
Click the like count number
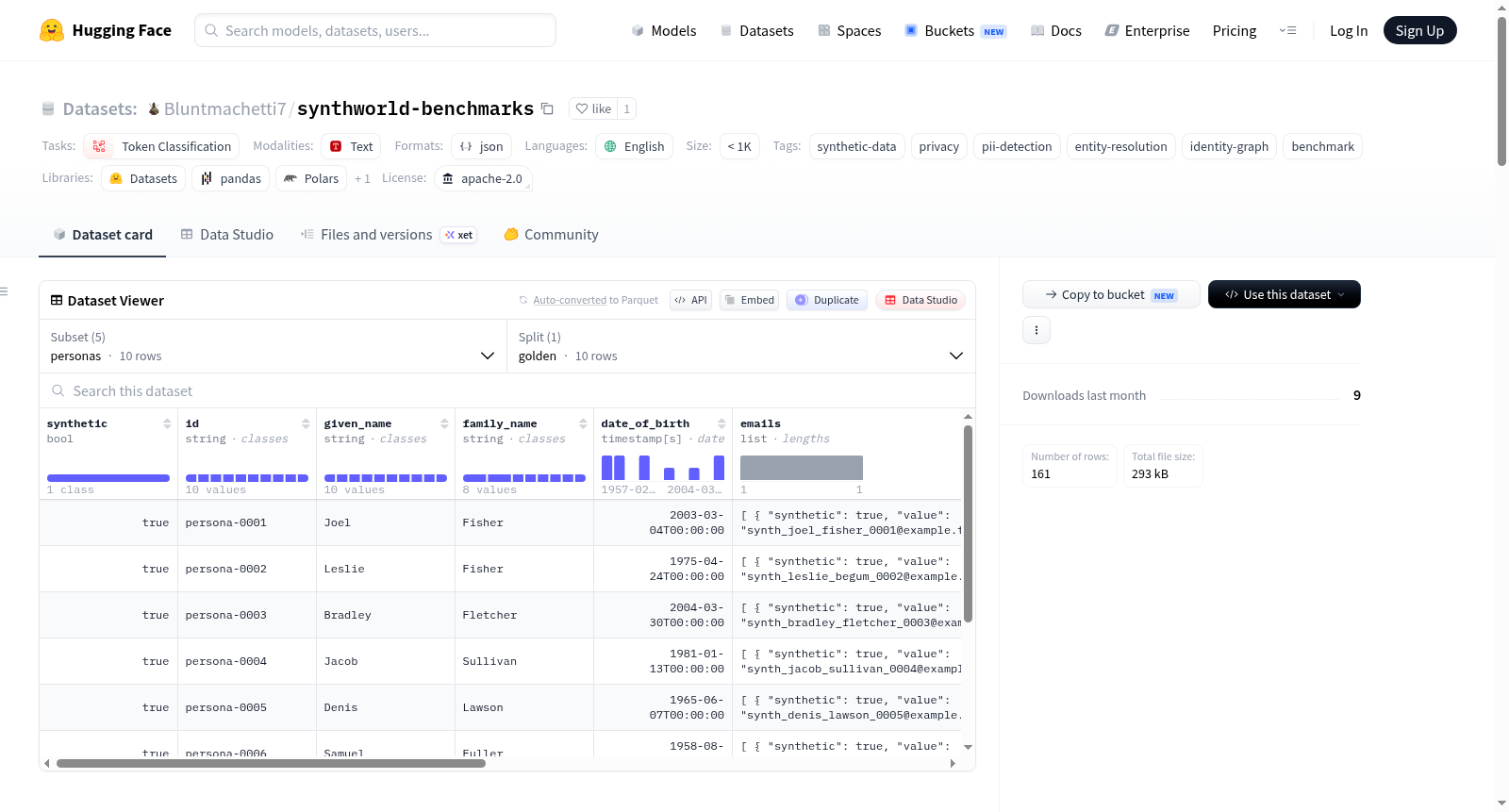627,108
